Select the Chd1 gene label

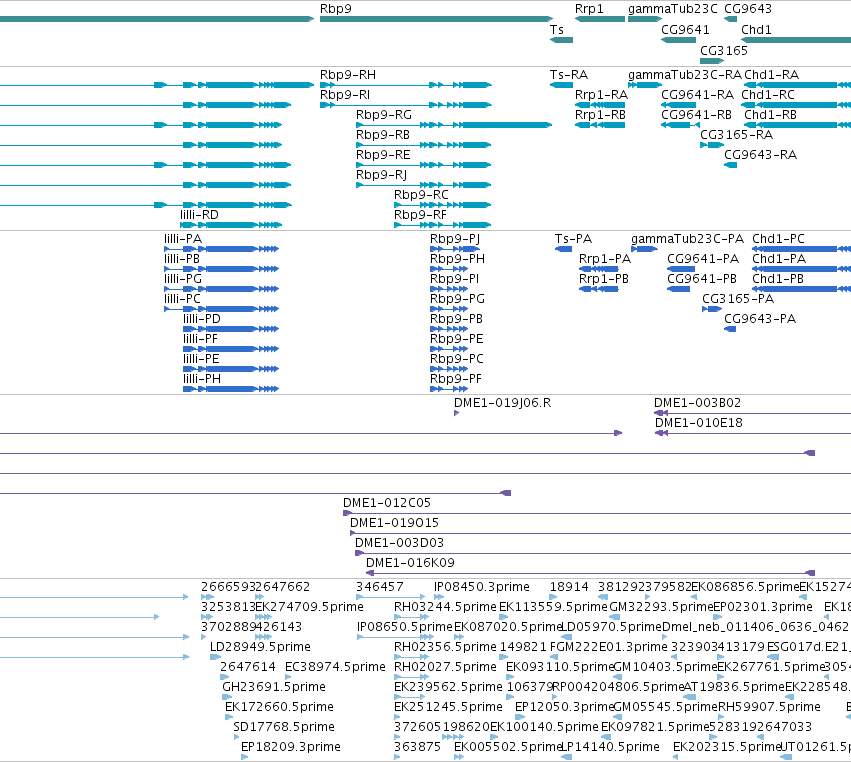tap(756, 30)
